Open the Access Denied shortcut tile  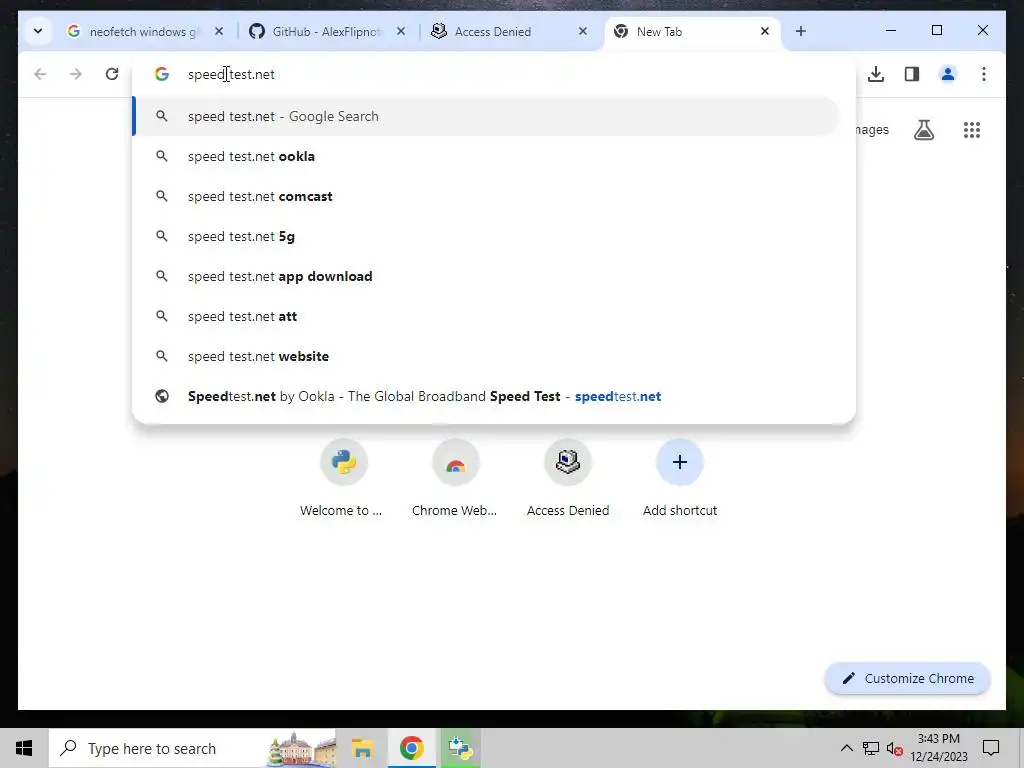pyautogui.click(x=568, y=479)
